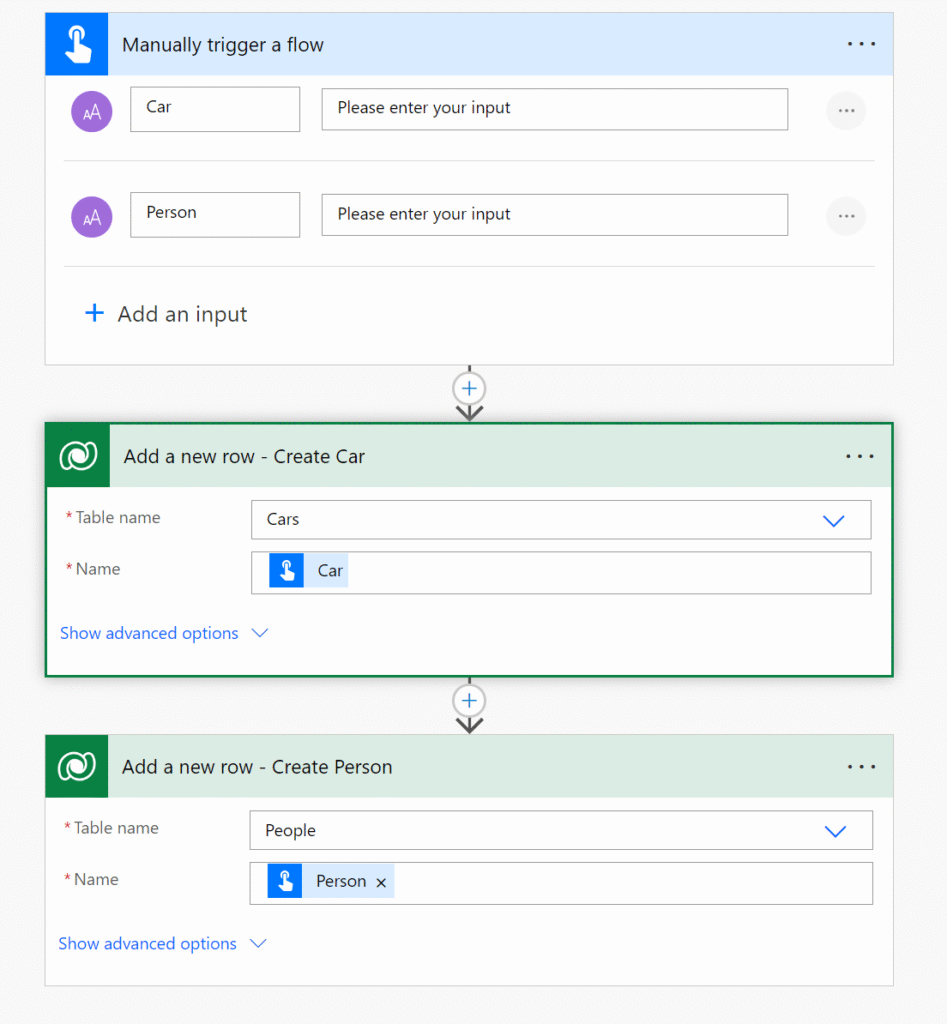
Task: Click Show advanced options link in Create Person
Action: click(148, 943)
